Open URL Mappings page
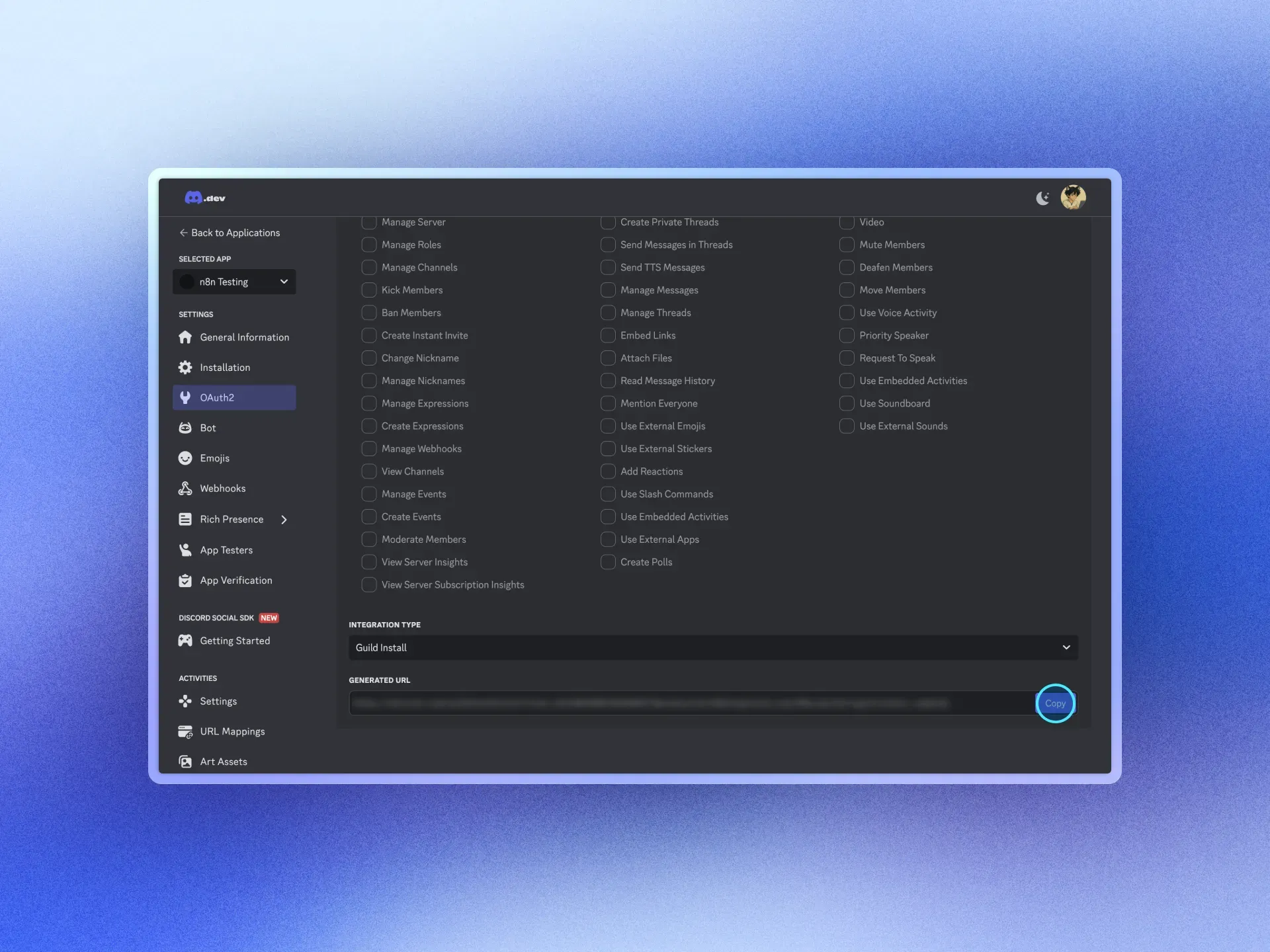 tap(234, 732)
